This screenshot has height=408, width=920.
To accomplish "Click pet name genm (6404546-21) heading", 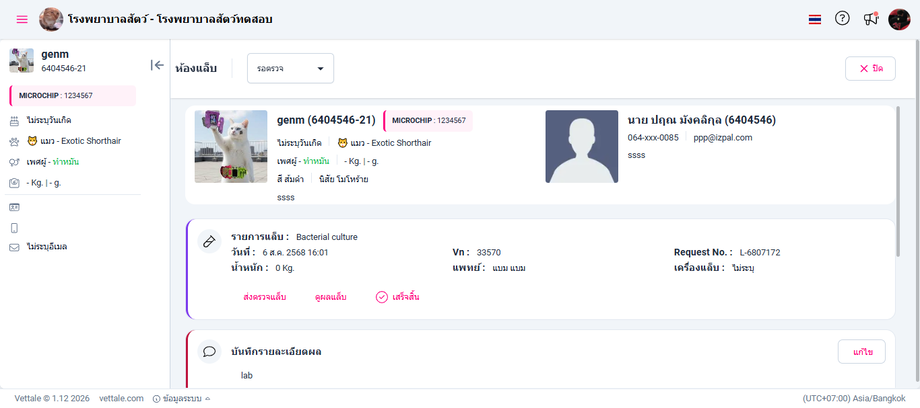I will [326, 120].
